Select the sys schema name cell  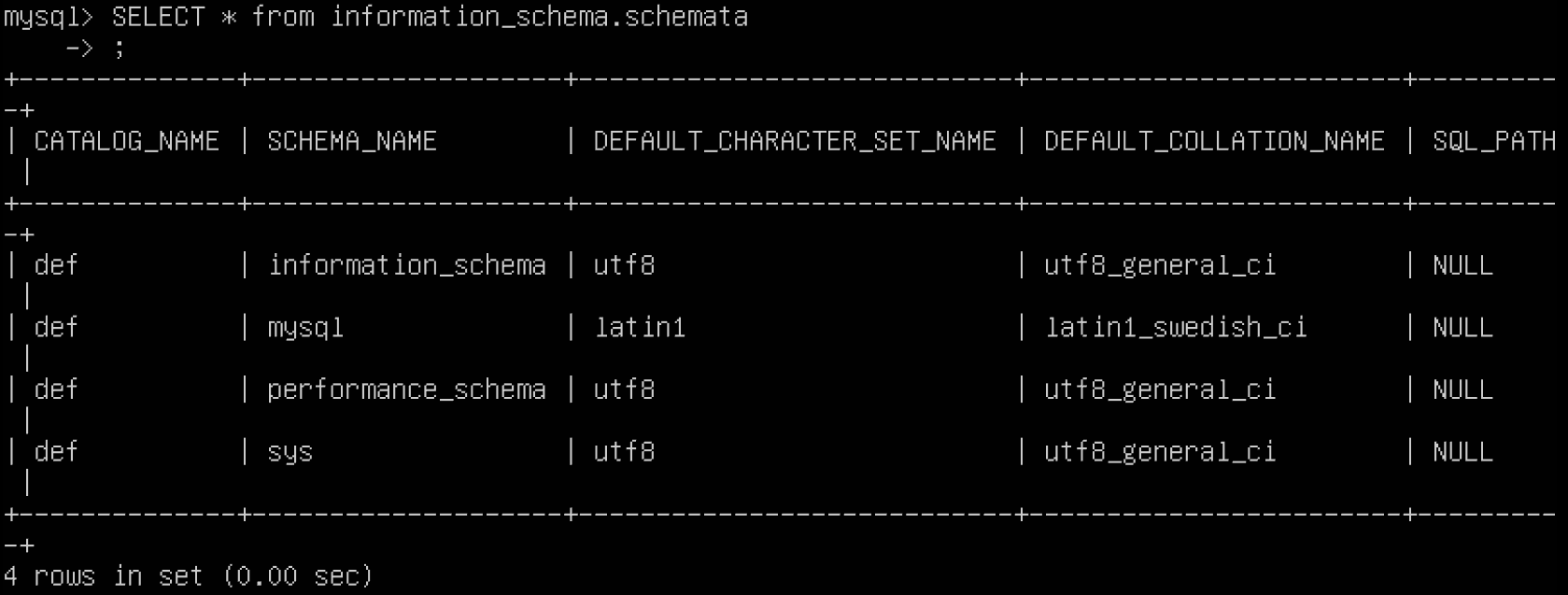point(290,452)
